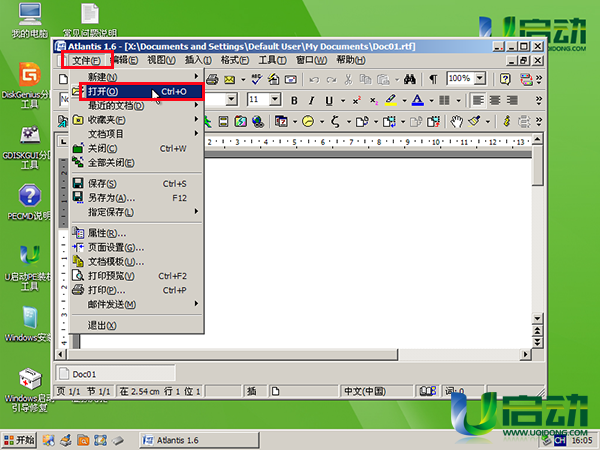Choose 另存为(A)... menu item

pyautogui.click(x=137, y=198)
